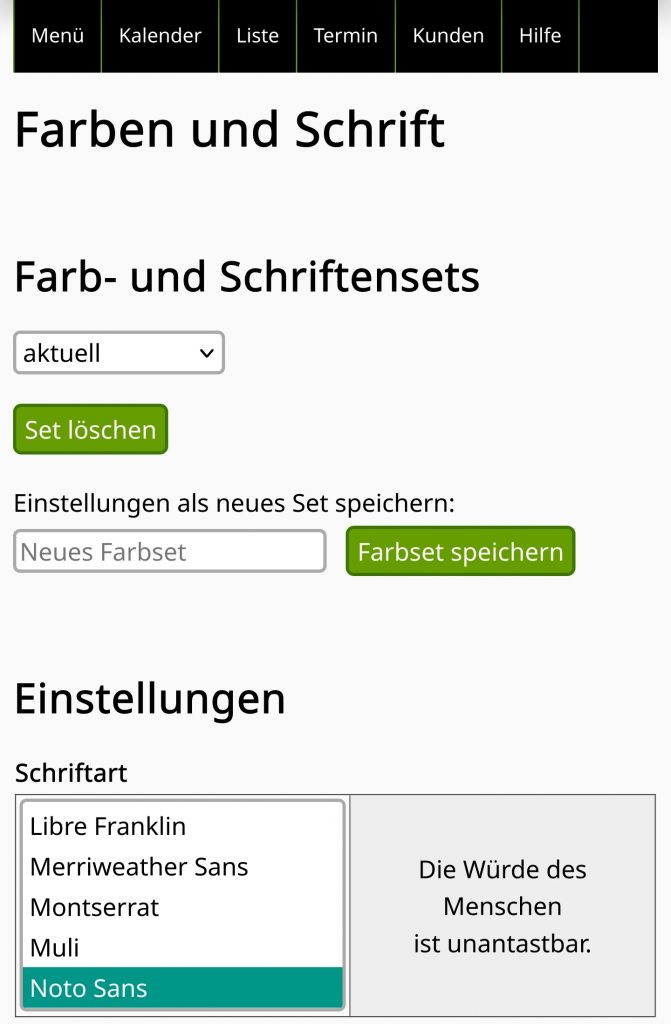The image size is (671, 1024).
Task: Select the Merriweather Sans font
Action: (x=139, y=867)
